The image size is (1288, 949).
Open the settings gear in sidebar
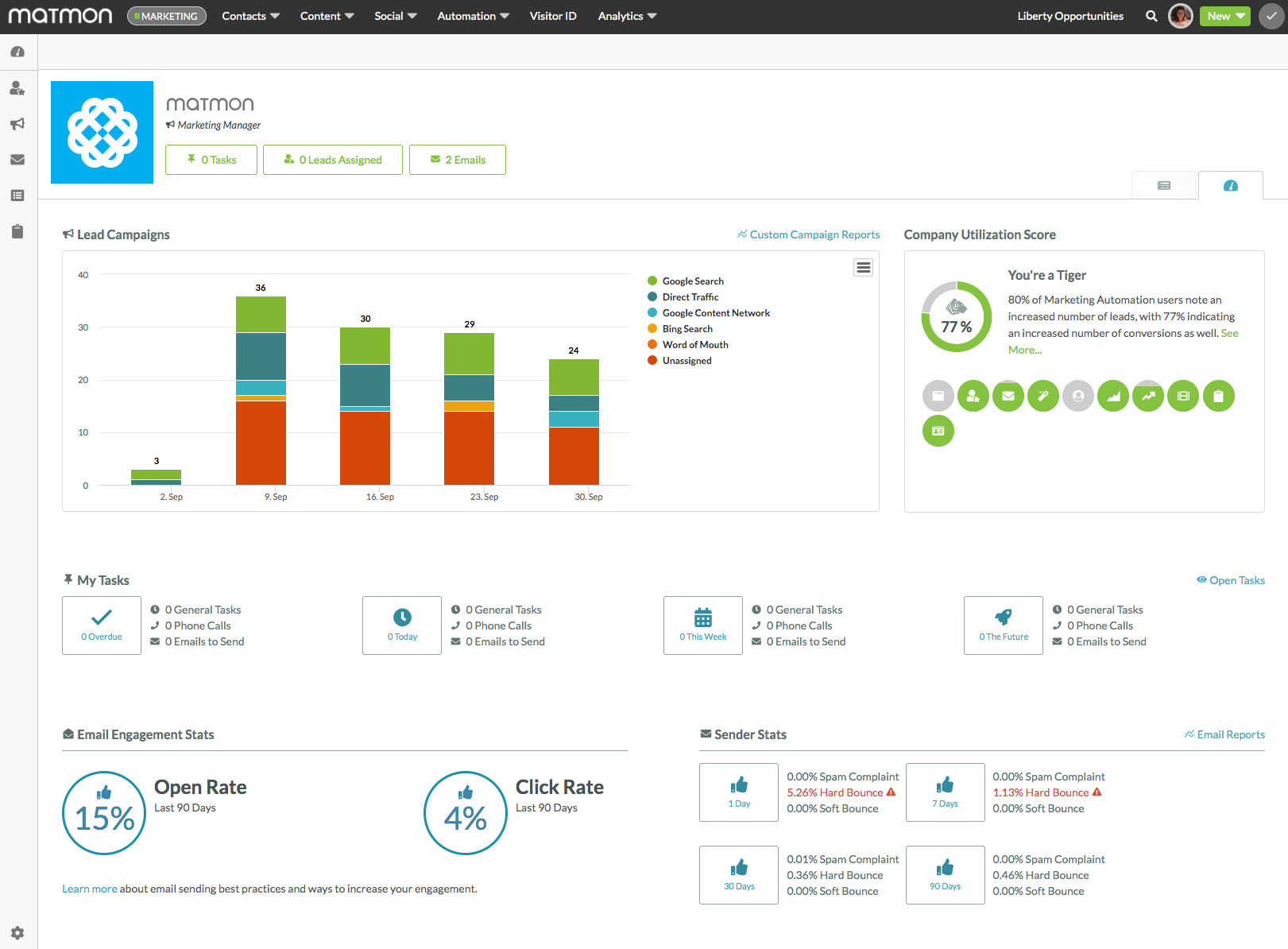click(x=17, y=933)
